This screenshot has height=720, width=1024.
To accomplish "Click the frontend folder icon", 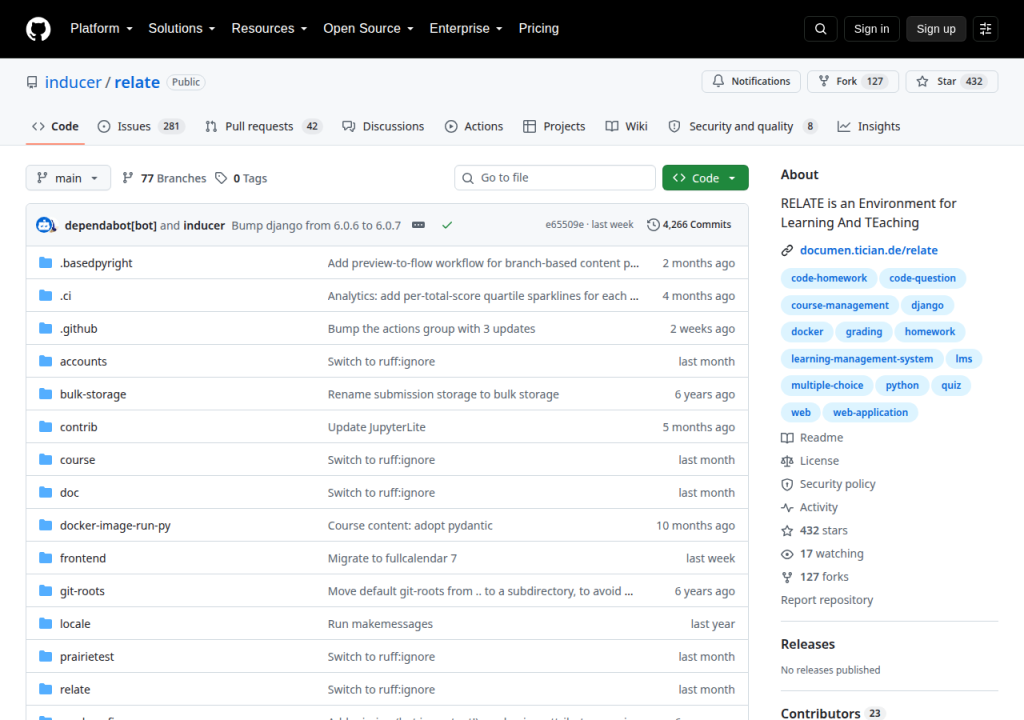I will click(x=45, y=558).
